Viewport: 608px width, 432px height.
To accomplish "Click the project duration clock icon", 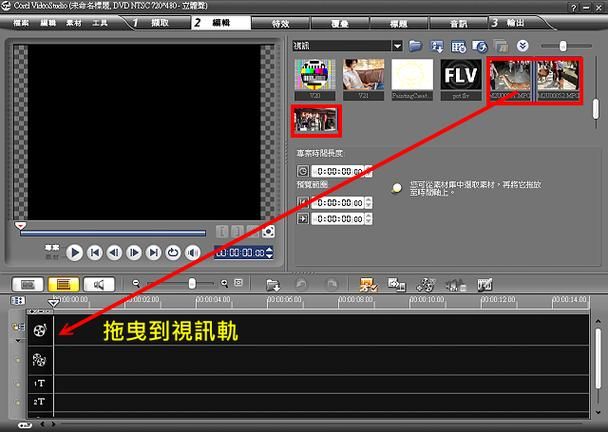I will click(x=302, y=171).
